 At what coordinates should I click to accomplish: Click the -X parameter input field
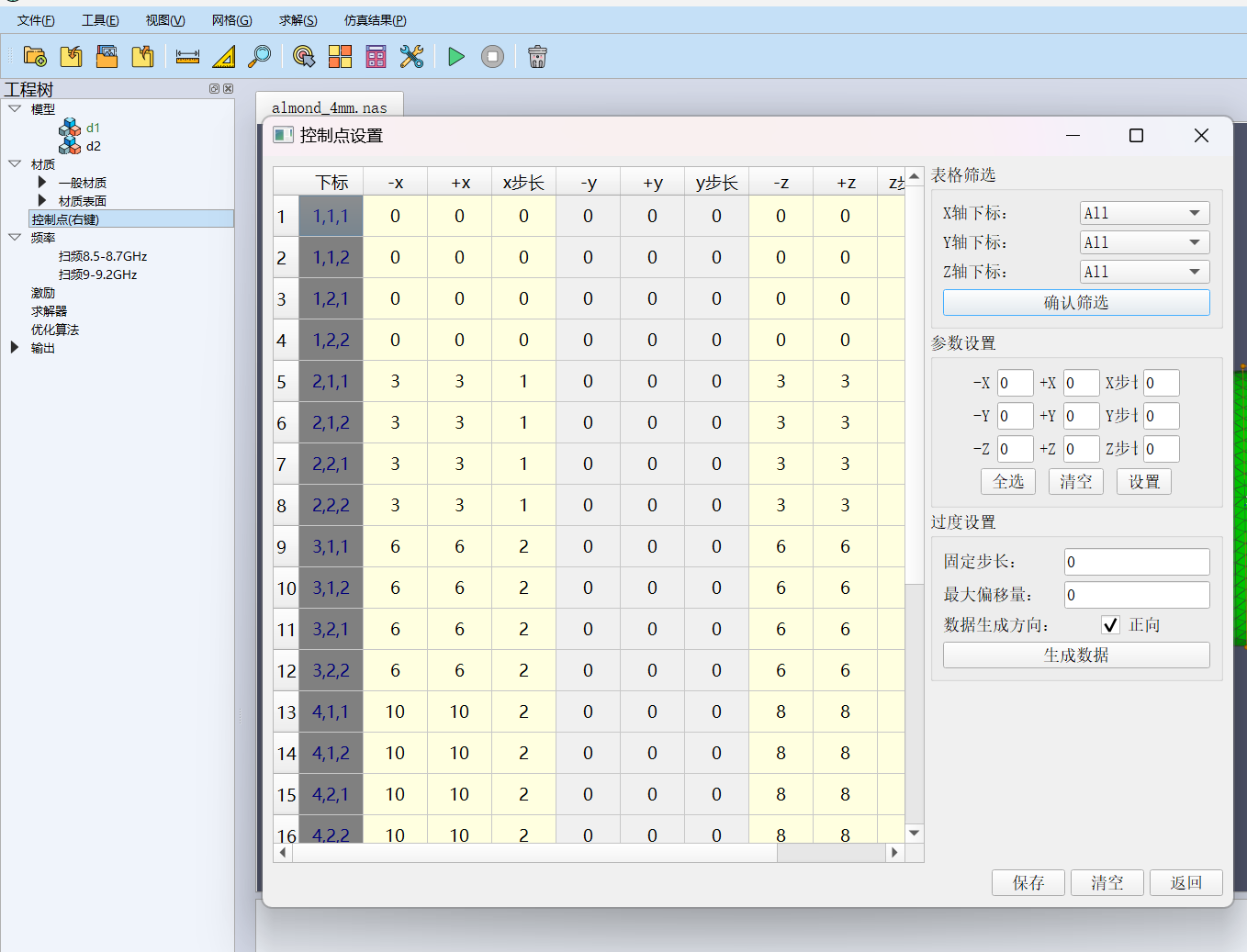1015,383
